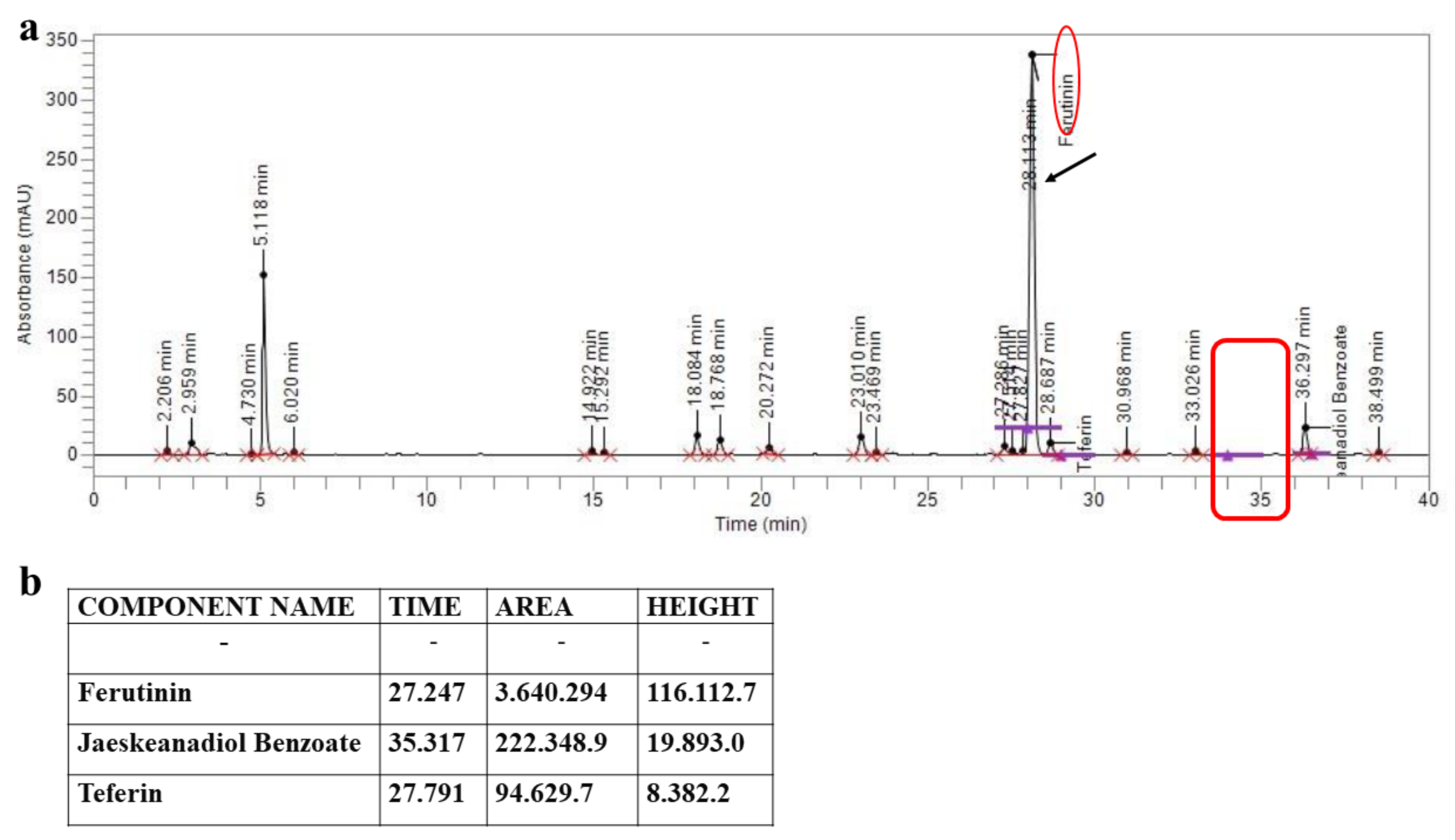
Task: Click the Teferin time value 27.791
Action: coord(426,793)
